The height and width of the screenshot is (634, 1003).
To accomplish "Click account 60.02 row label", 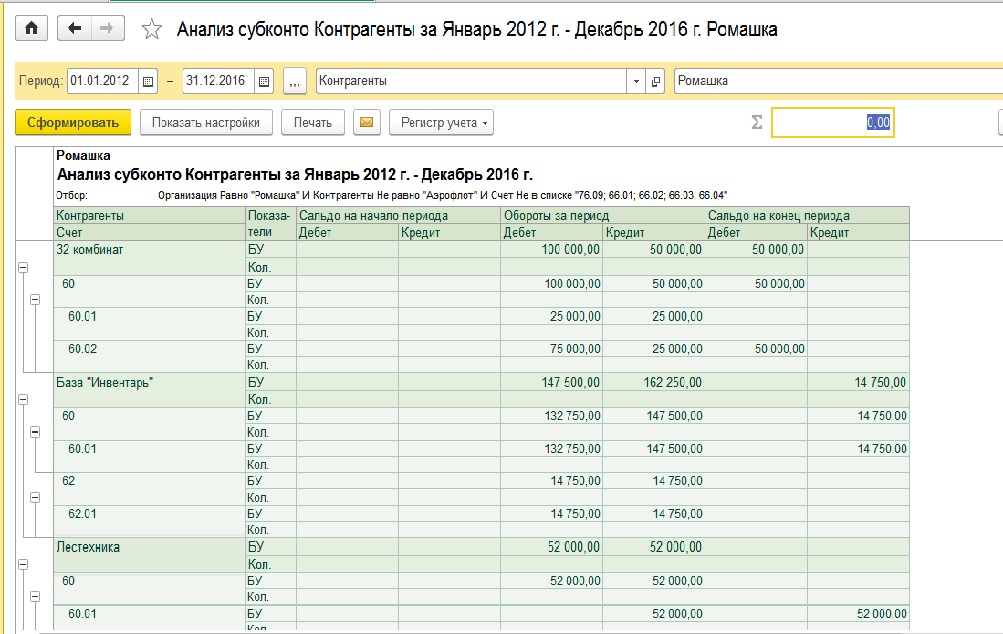I will click(x=83, y=349).
